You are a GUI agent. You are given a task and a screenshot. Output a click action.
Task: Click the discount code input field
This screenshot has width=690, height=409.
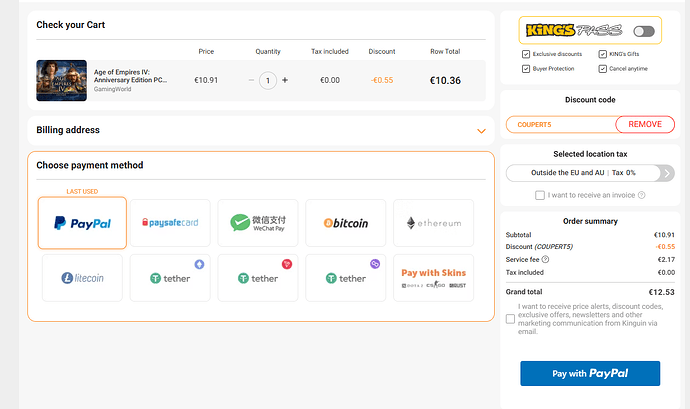coord(560,124)
